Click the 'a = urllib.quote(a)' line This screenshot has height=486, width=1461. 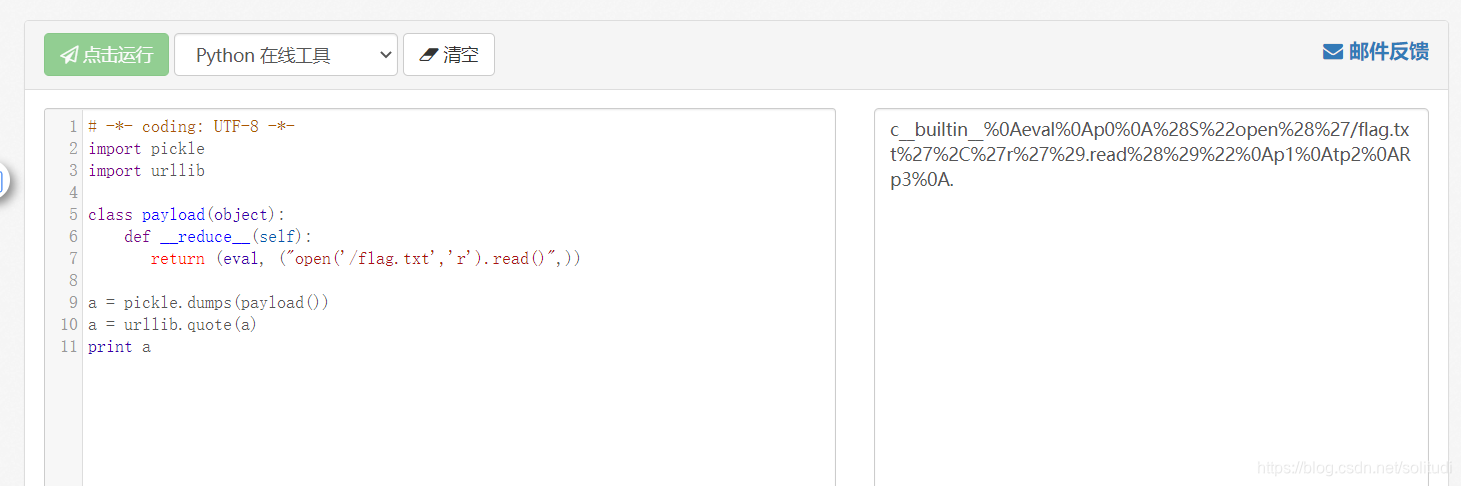pyautogui.click(x=172, y=325)
